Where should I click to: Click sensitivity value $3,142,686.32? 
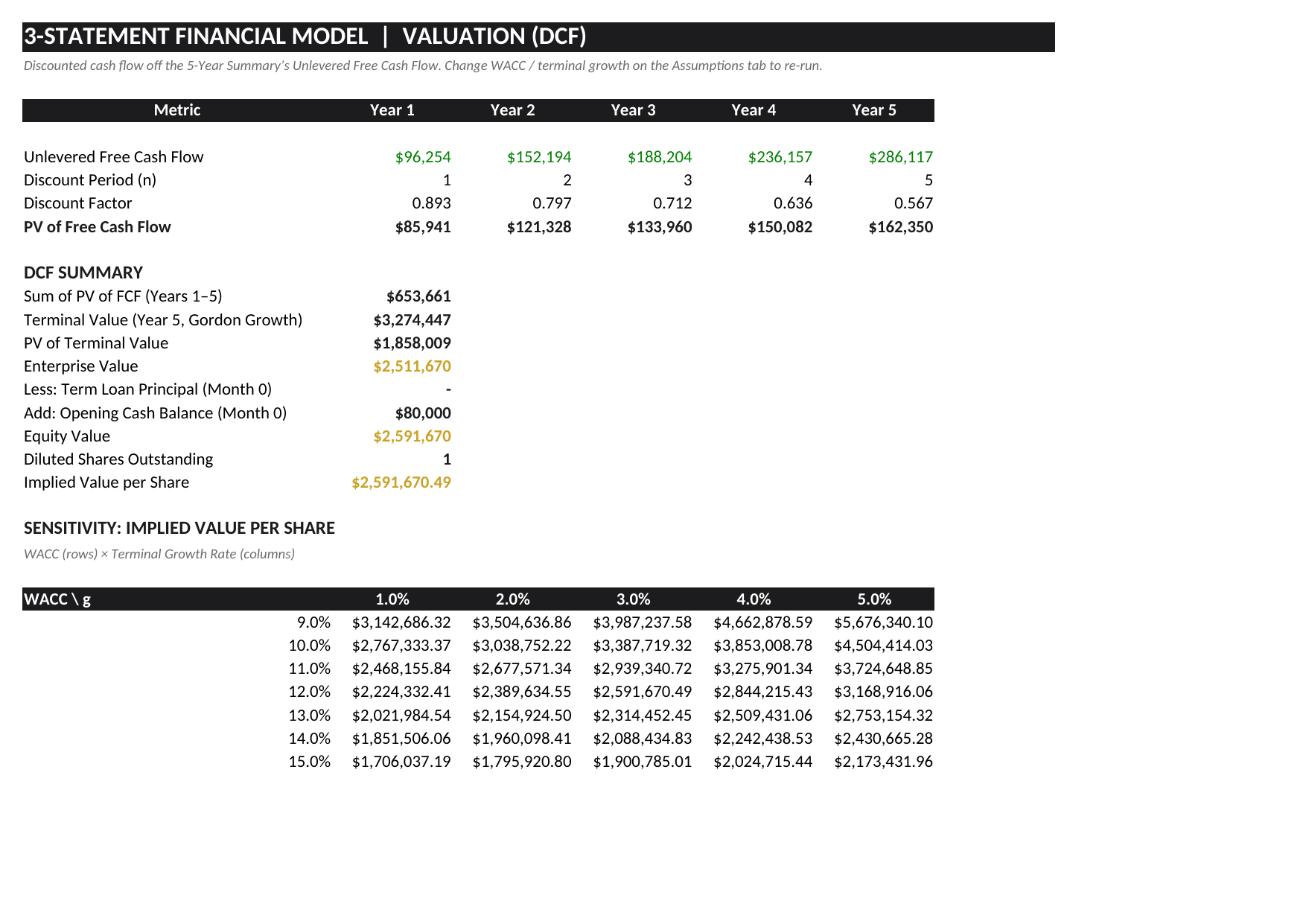tap(401, 622)
